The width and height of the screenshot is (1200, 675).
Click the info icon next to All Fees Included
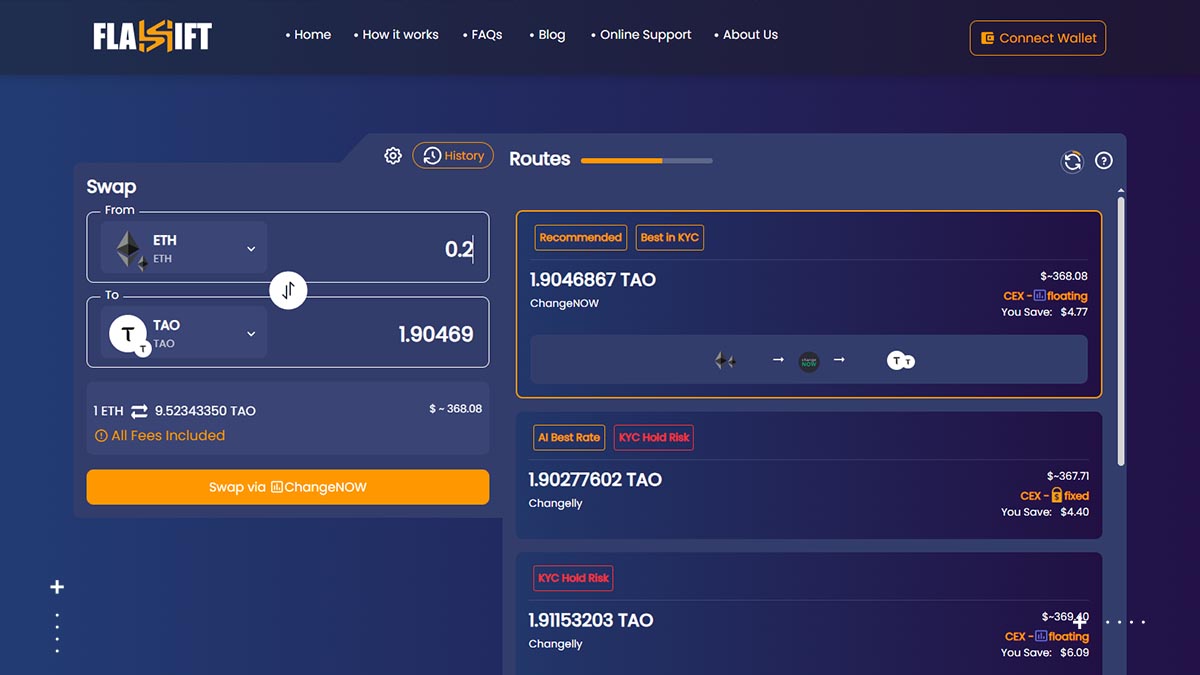point(101,436)
